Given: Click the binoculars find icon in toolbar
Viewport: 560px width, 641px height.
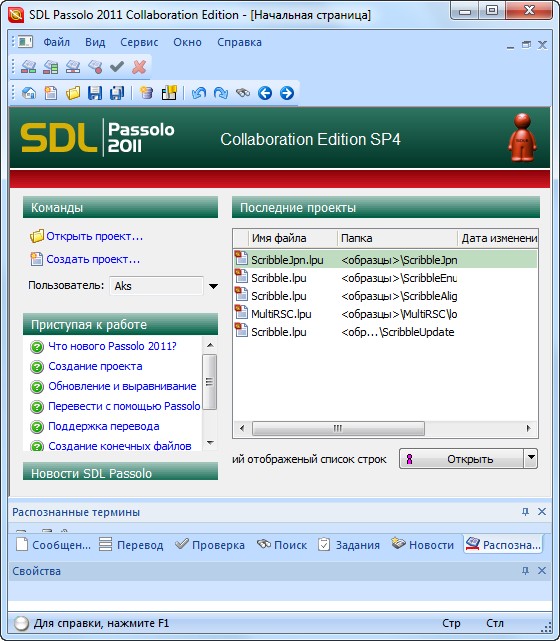Looking at the screenshot, I should (x=243, y=93).
